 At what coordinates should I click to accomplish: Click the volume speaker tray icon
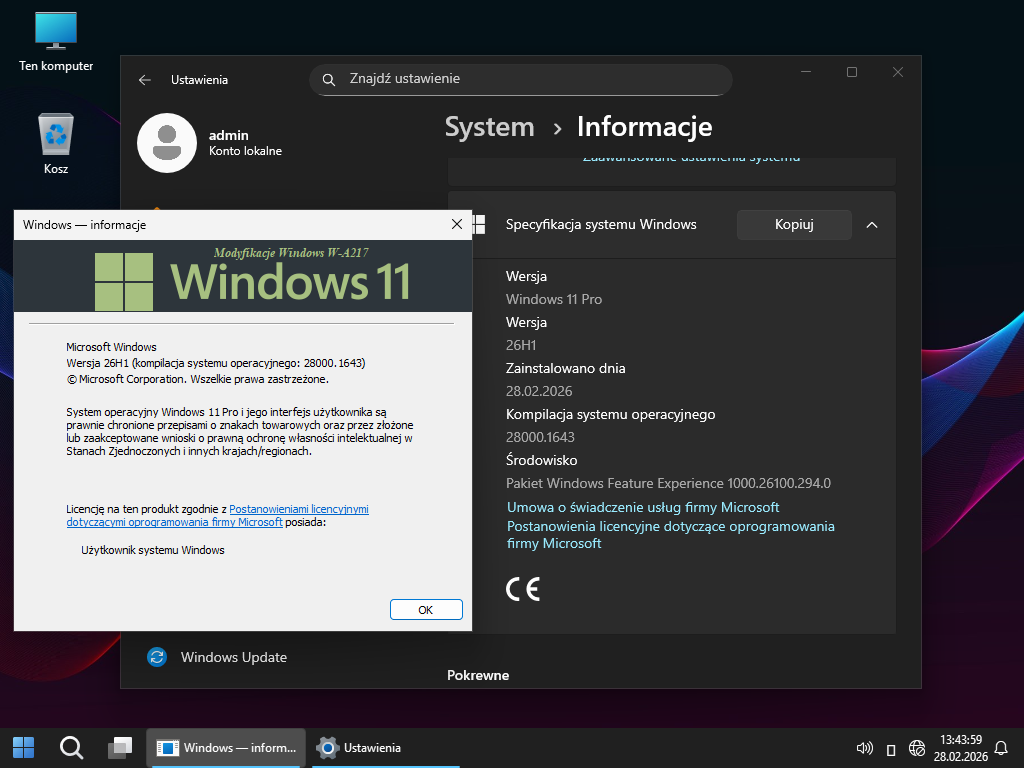tap(865, 748)
